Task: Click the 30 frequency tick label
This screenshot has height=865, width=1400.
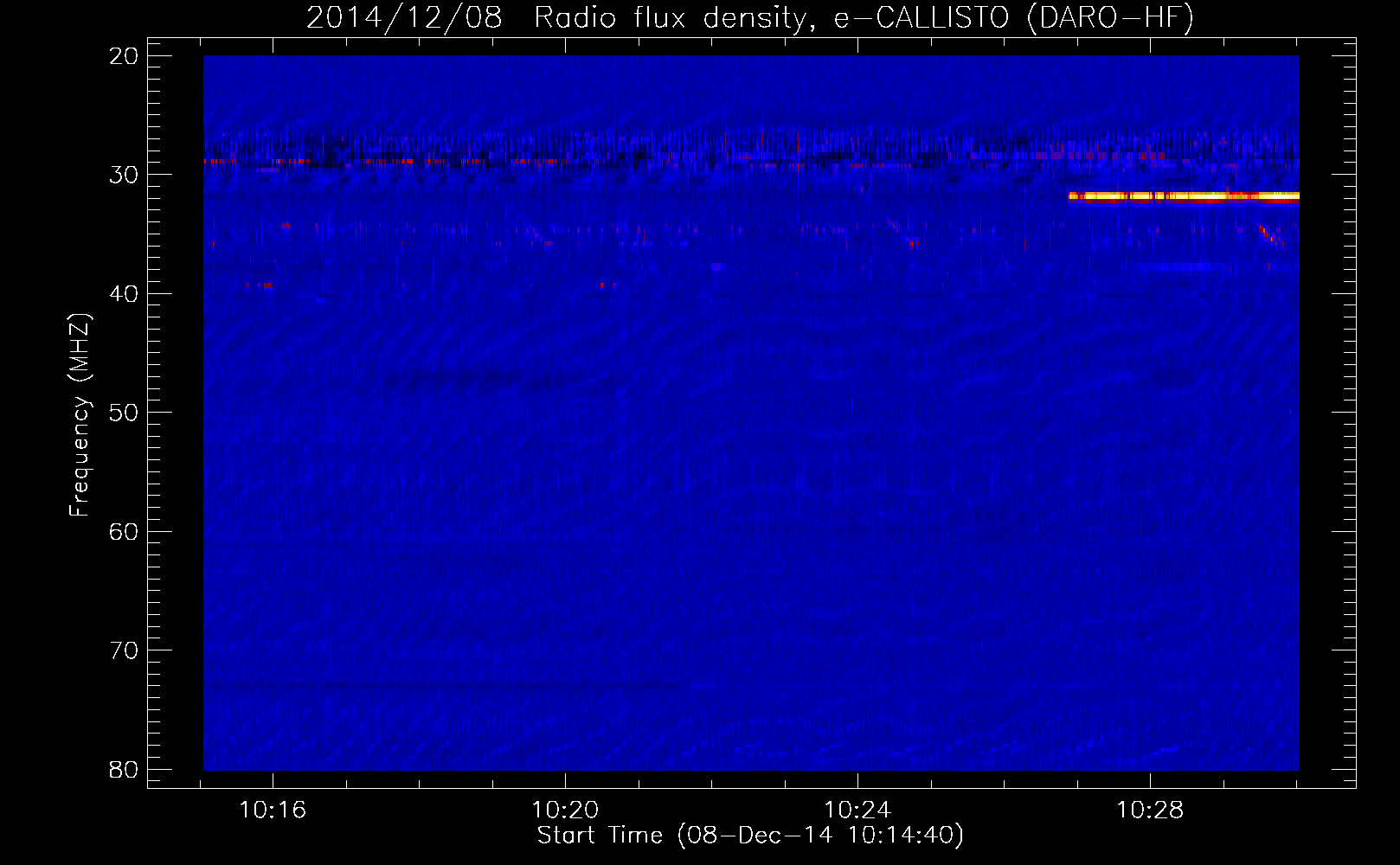Action: click(x=124, y=175)
